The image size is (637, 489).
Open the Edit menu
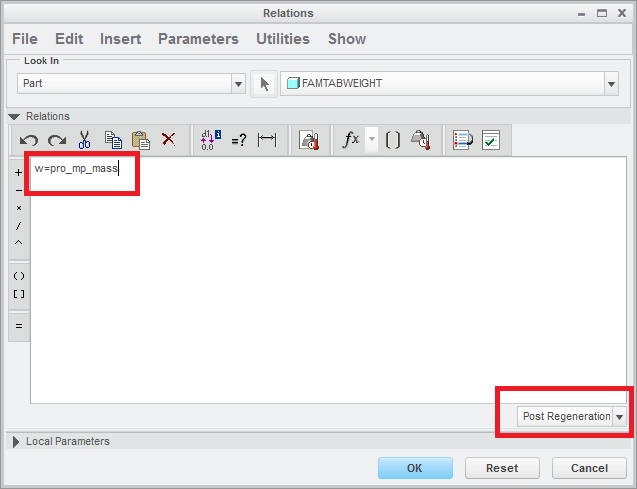pyautogui.click(x=69, y=39)
